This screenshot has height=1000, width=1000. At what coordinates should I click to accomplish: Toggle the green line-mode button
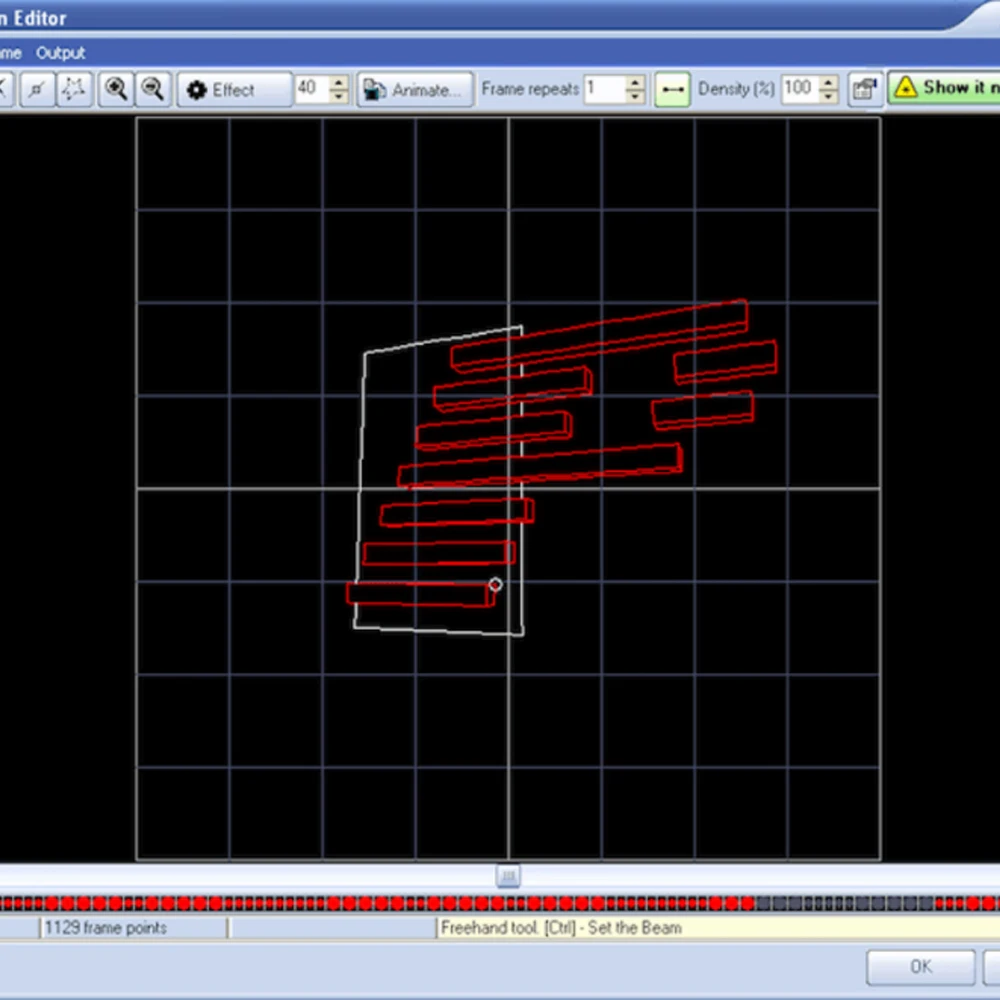pos(672,89)
